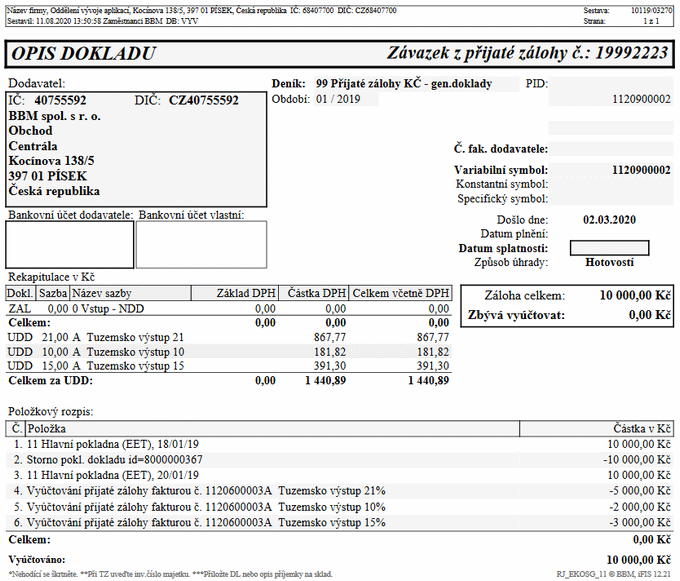The width and height of the screenshot is (680, 581).
Task: Select Deník value '99 Přijaté zálohy KČ - gen.doklady'
Action: pos(404,84)
